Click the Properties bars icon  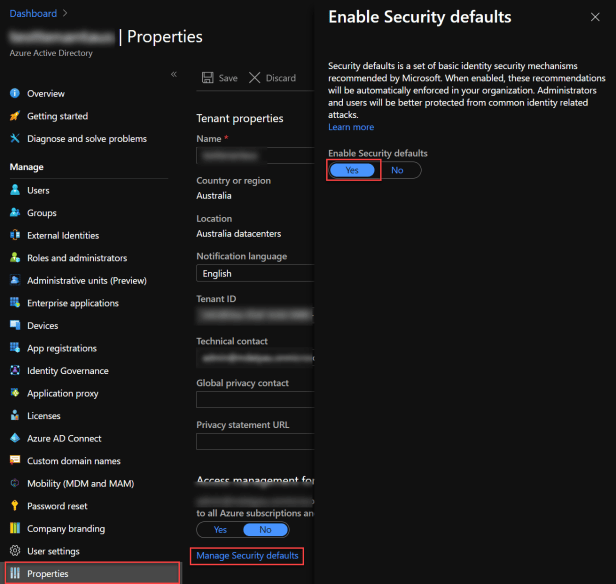[x=15, y=573]
